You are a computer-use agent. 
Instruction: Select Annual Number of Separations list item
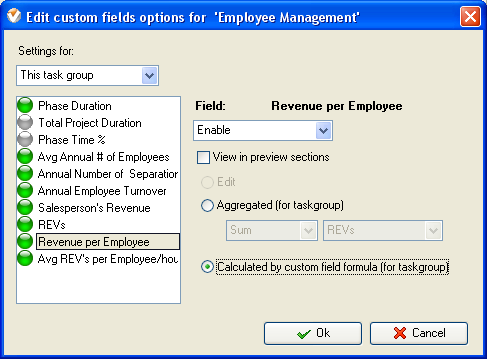pyautogui.click(x=108, y=174)
